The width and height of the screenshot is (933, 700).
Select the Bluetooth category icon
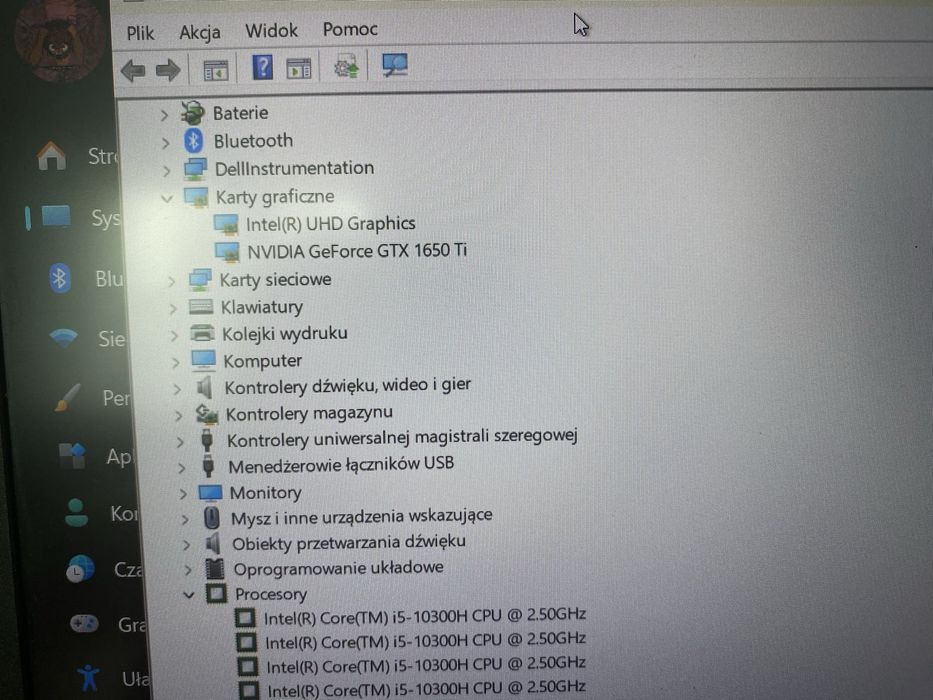193,141
